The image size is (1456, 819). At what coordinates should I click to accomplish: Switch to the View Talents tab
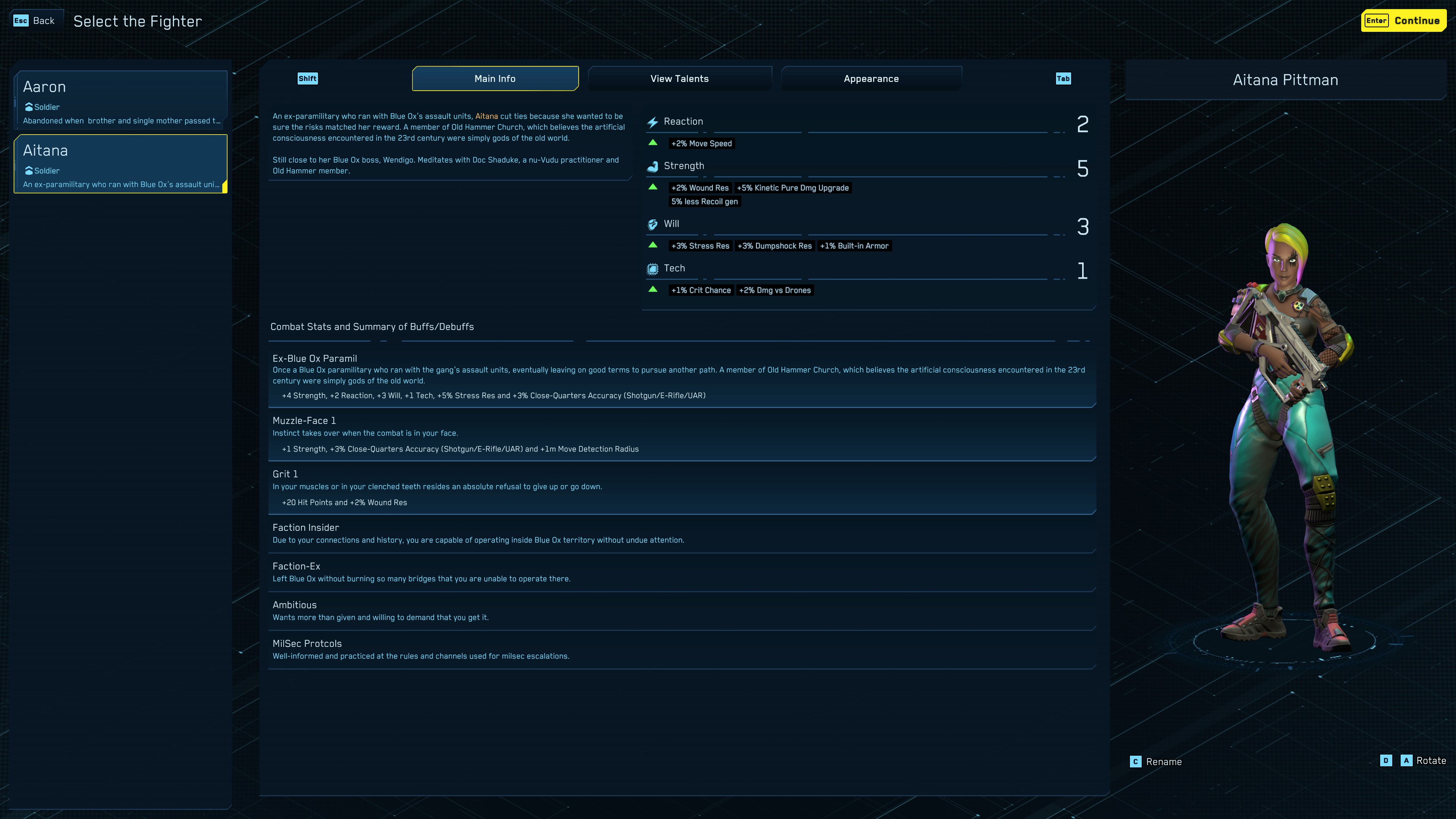[x=679, y=78]
